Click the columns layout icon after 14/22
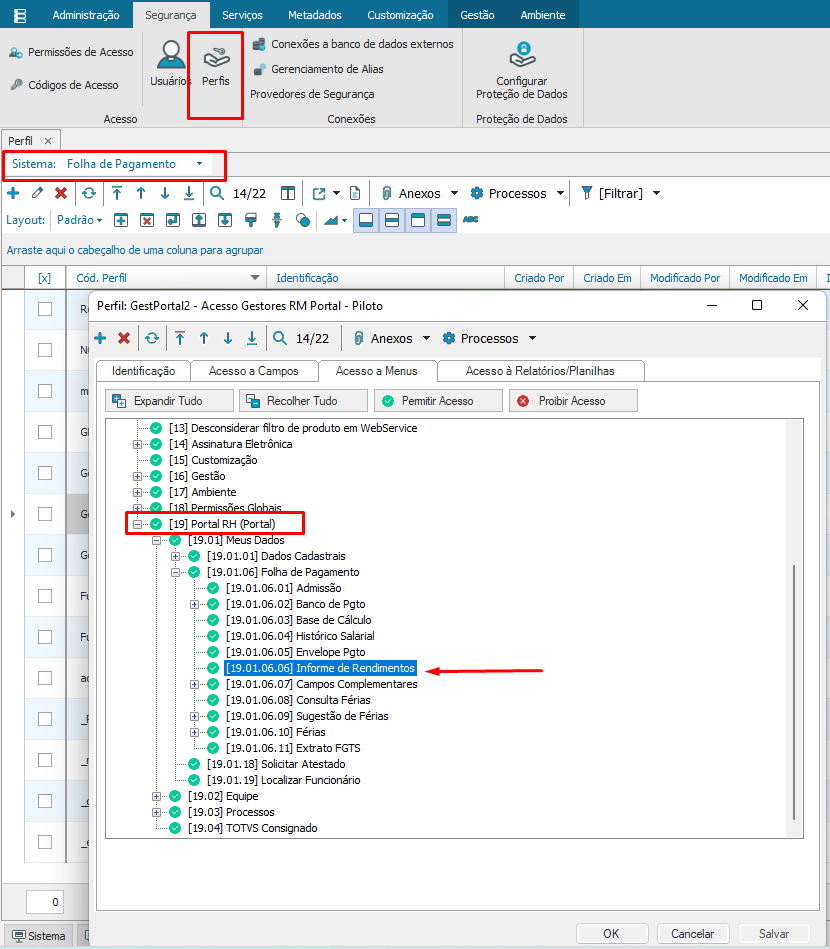 [288, 193]
